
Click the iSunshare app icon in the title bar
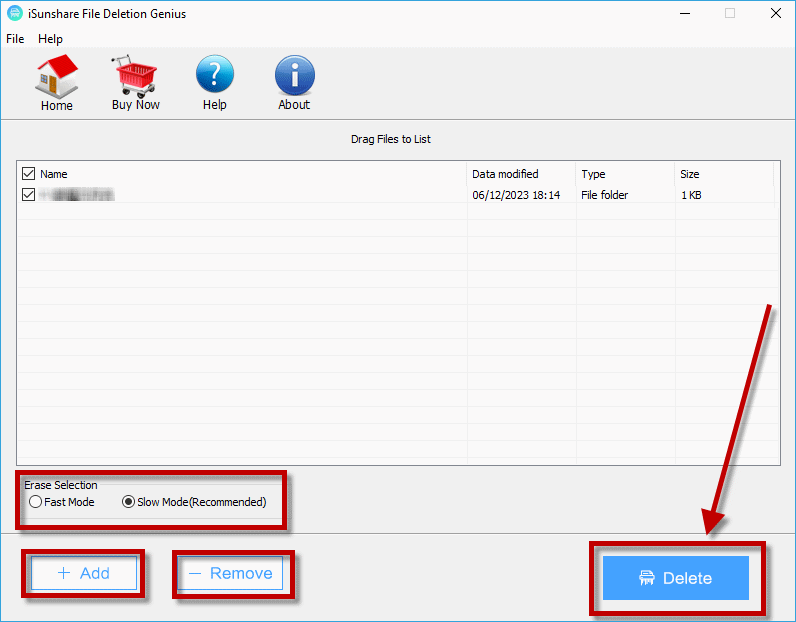click(x=15, y=14)
